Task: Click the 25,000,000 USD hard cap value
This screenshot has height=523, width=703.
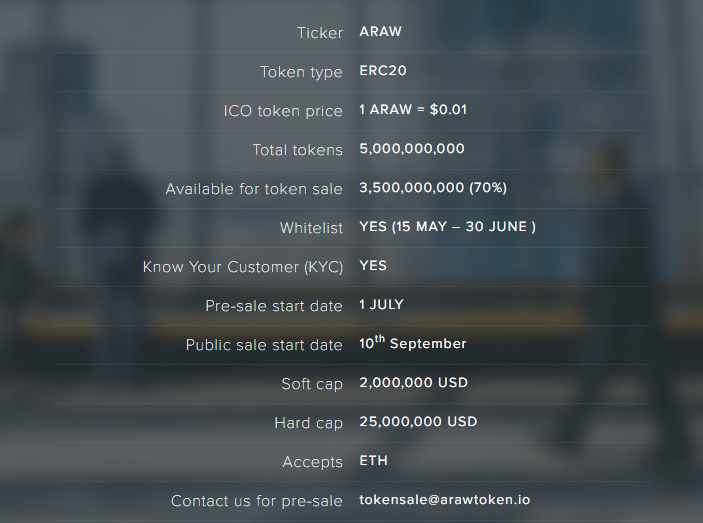Action: (x=418, y=422)
